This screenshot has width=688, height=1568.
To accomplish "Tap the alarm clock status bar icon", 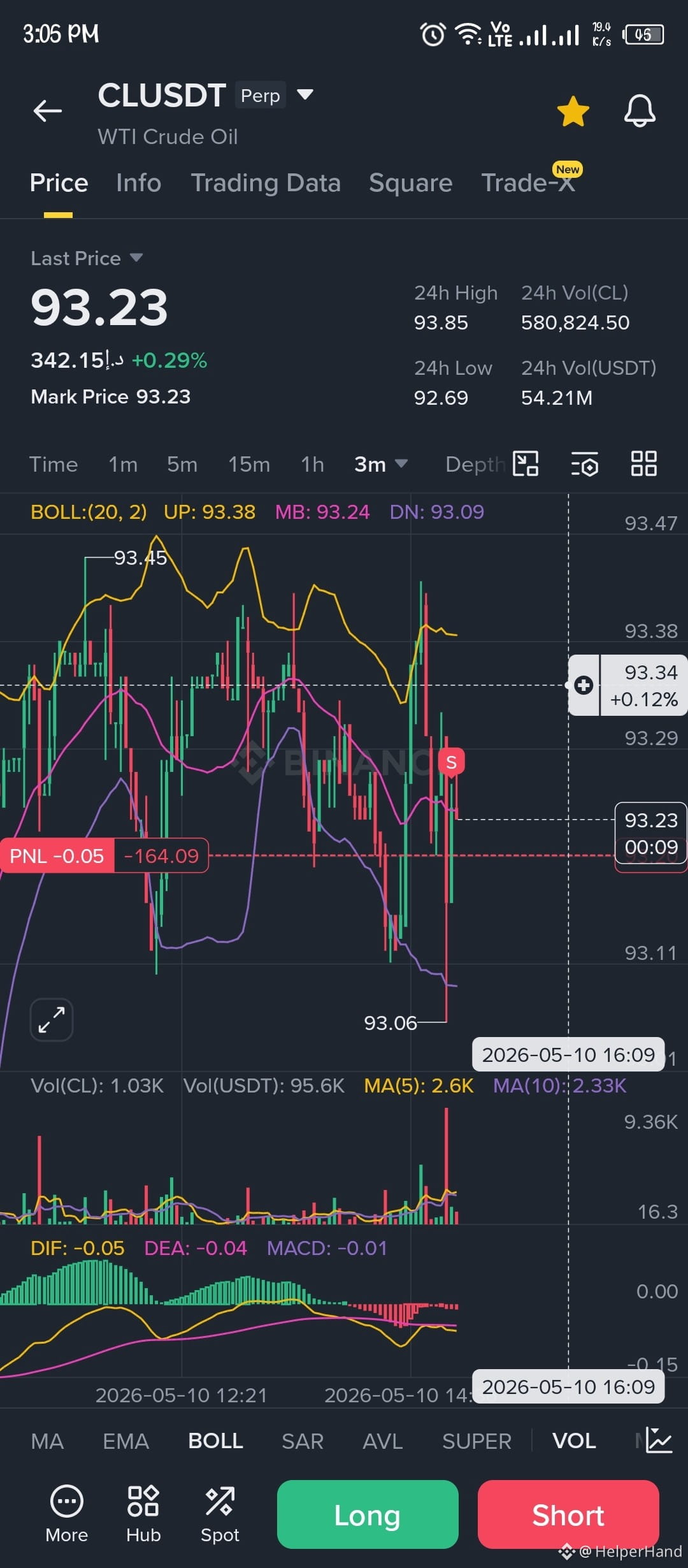I will point(433,34).
